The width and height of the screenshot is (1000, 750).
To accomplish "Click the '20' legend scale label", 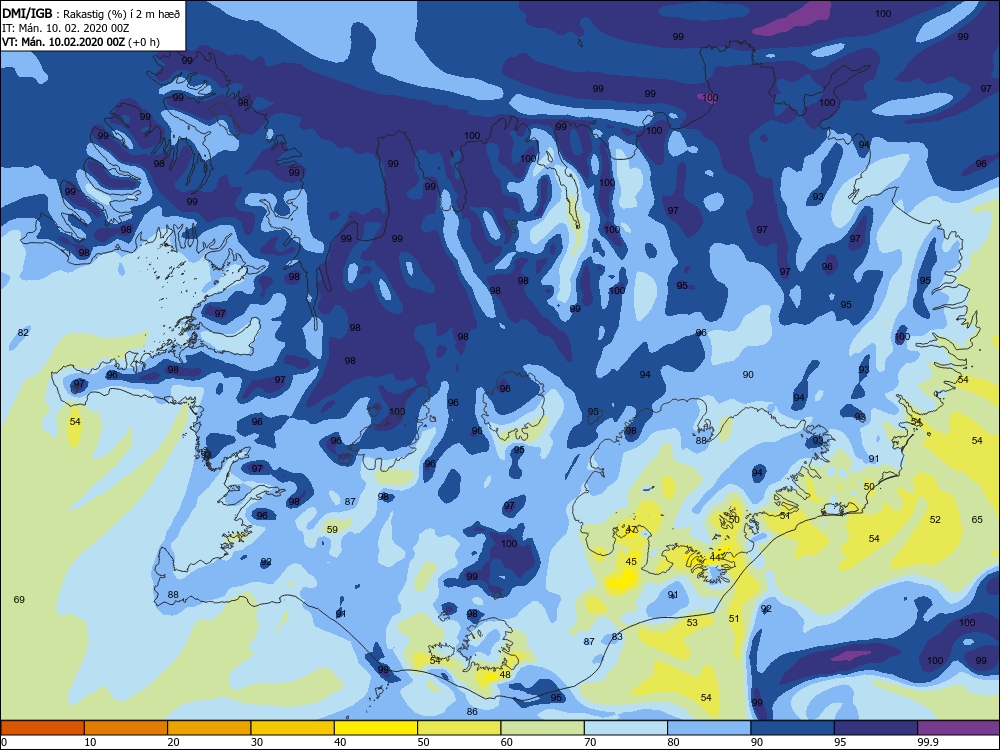I will pos(173,742).
